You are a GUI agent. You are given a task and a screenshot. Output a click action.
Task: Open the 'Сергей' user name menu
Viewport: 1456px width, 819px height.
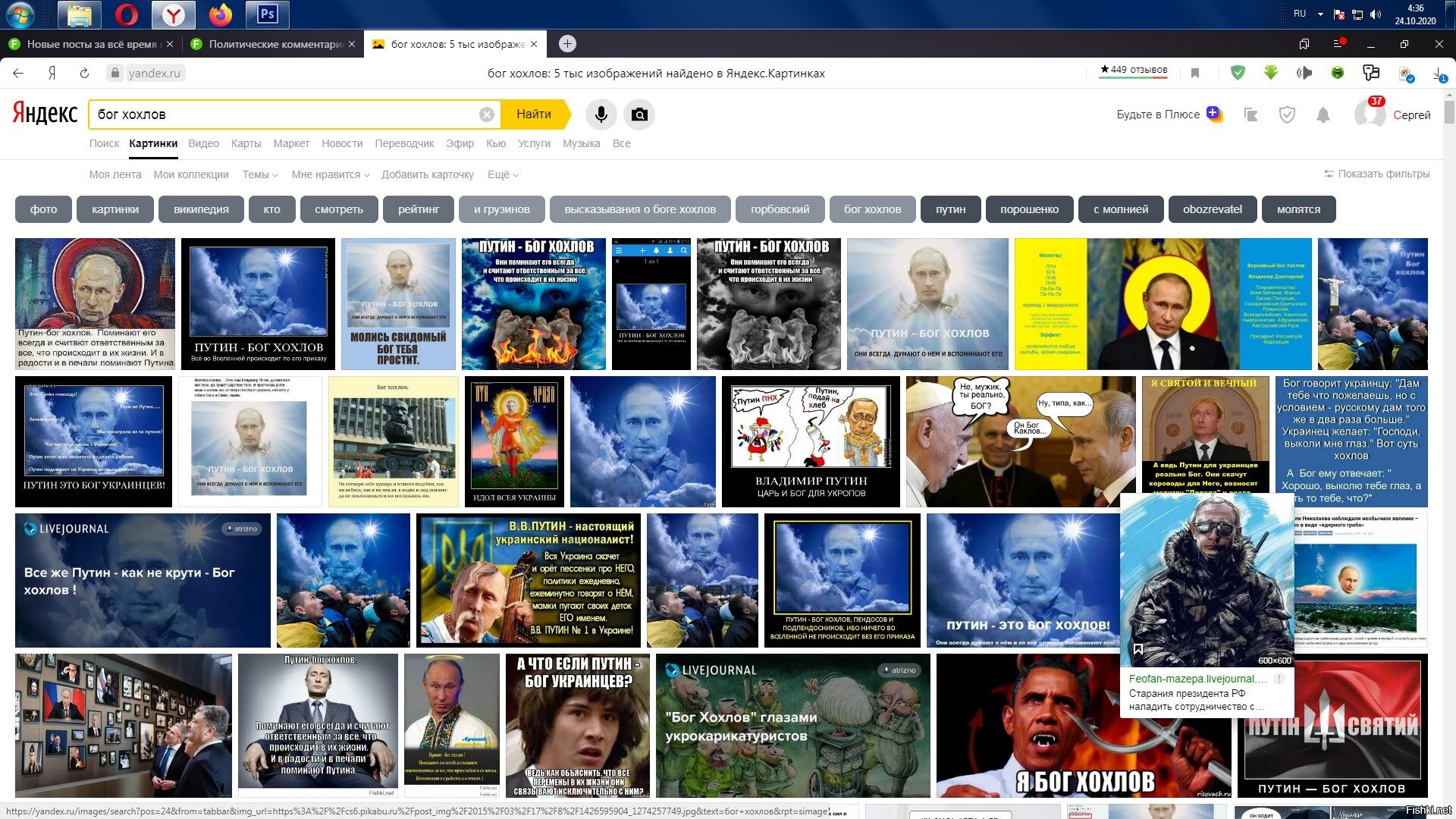point(1411,115)
